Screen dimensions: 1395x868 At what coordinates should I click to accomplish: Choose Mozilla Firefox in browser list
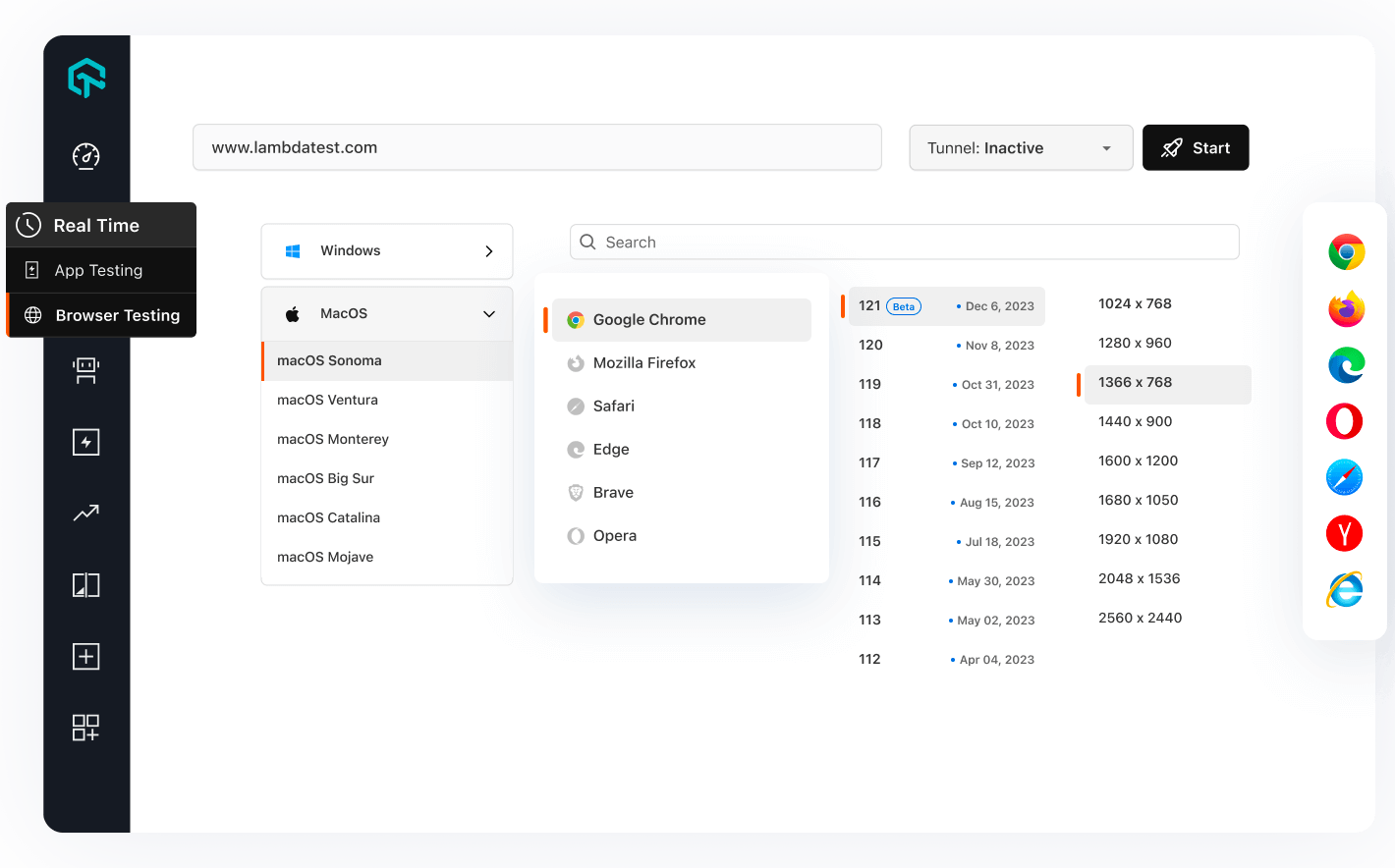(682, 363)
